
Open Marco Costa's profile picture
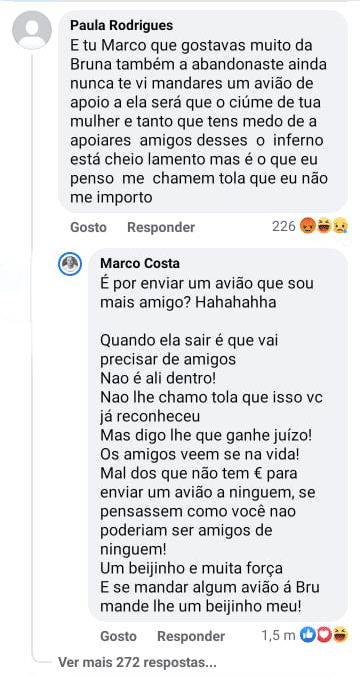pyautogui.click(x=70, y=263)
